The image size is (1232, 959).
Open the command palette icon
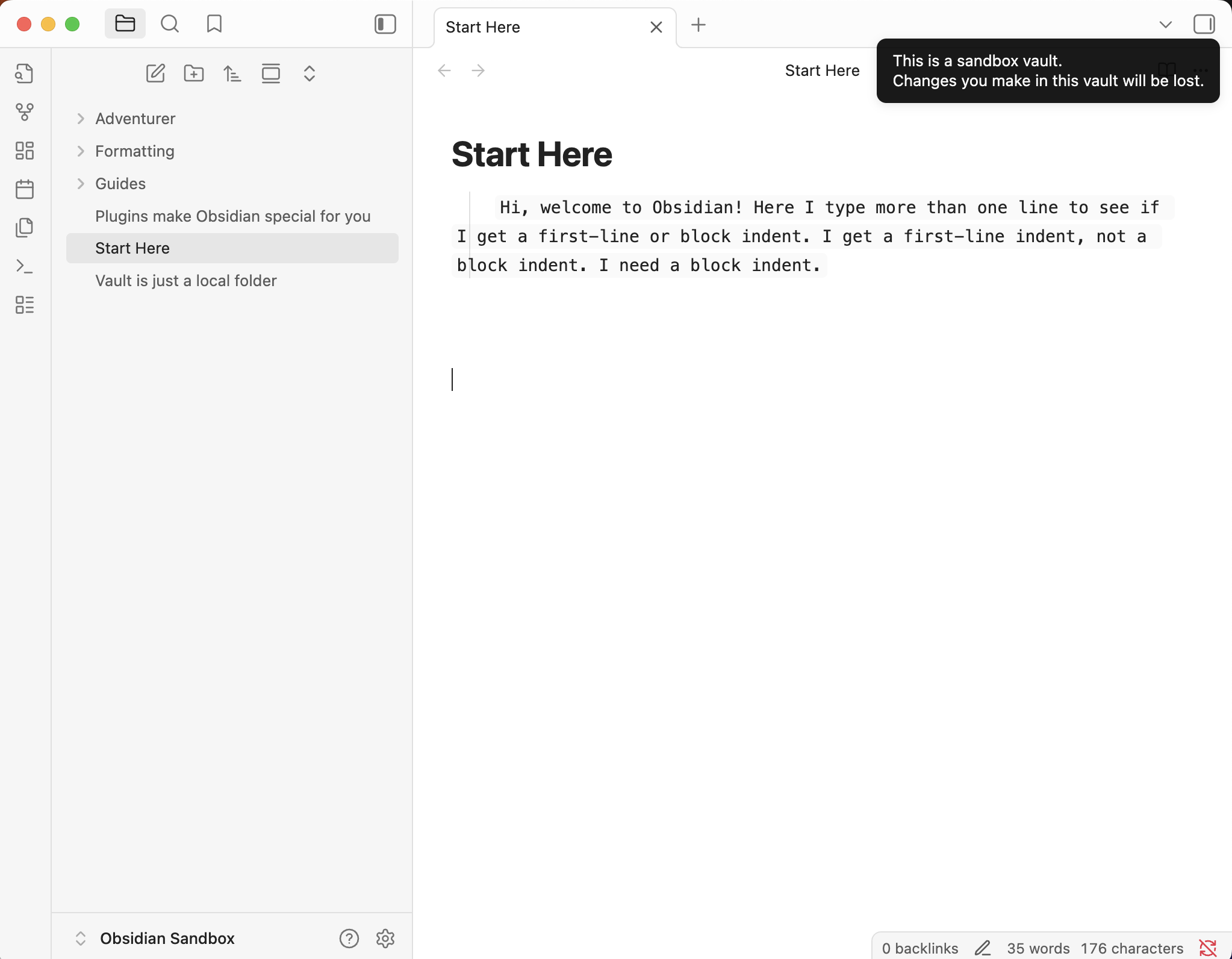pyautogui.click(x=24, y=266)
